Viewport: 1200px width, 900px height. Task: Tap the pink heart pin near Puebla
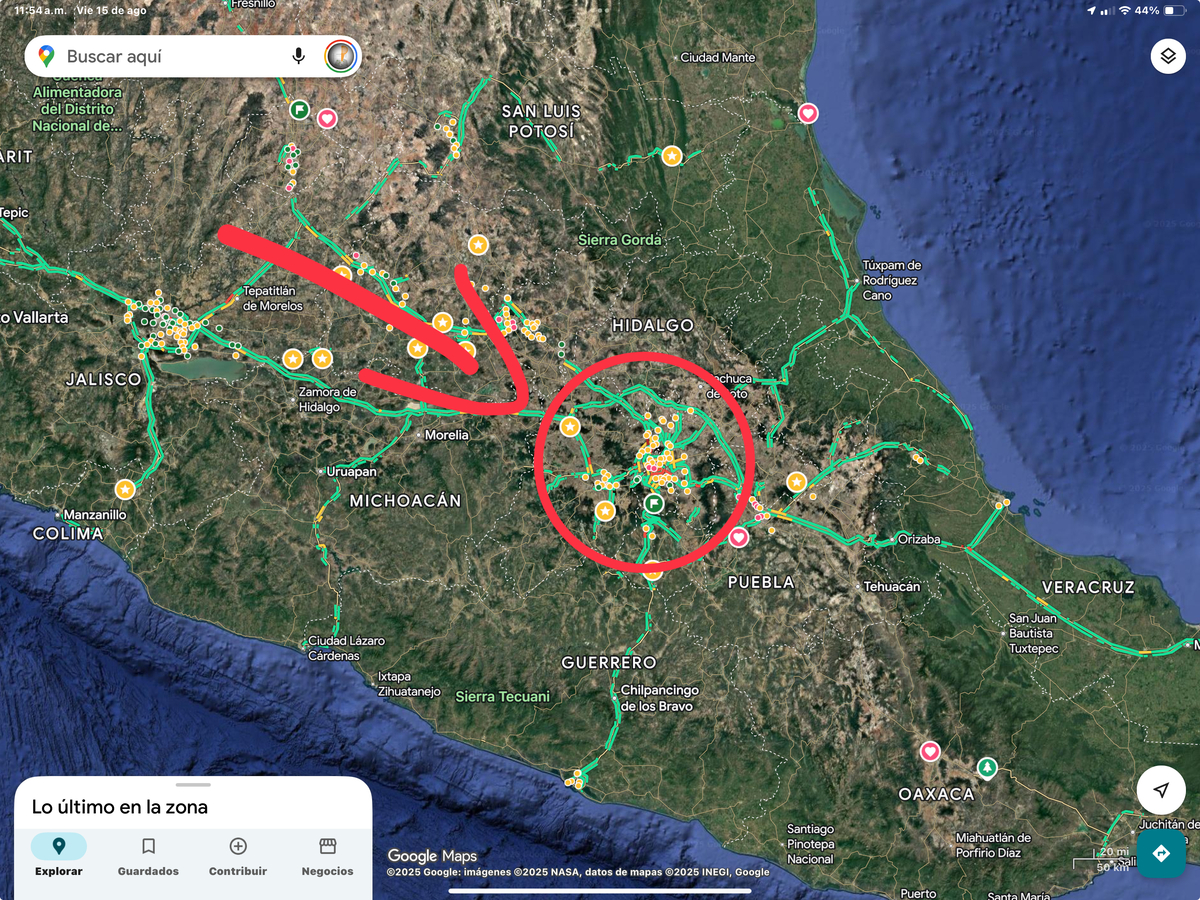tap(738, 538)
